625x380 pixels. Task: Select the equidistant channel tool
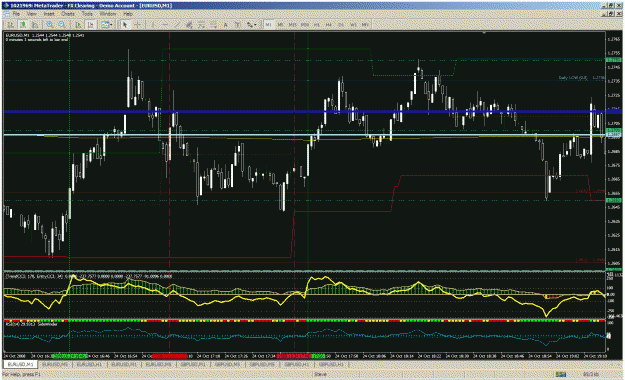[x=189, y=25]
